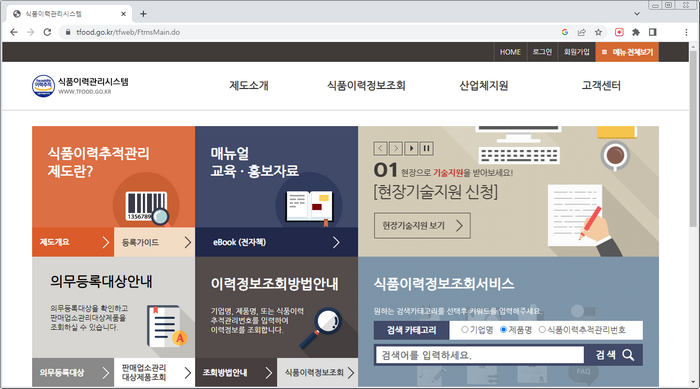The width and height of the screenshot is (700, 389).
Task: Click the document with A badge icon
Action: [167, 326]
